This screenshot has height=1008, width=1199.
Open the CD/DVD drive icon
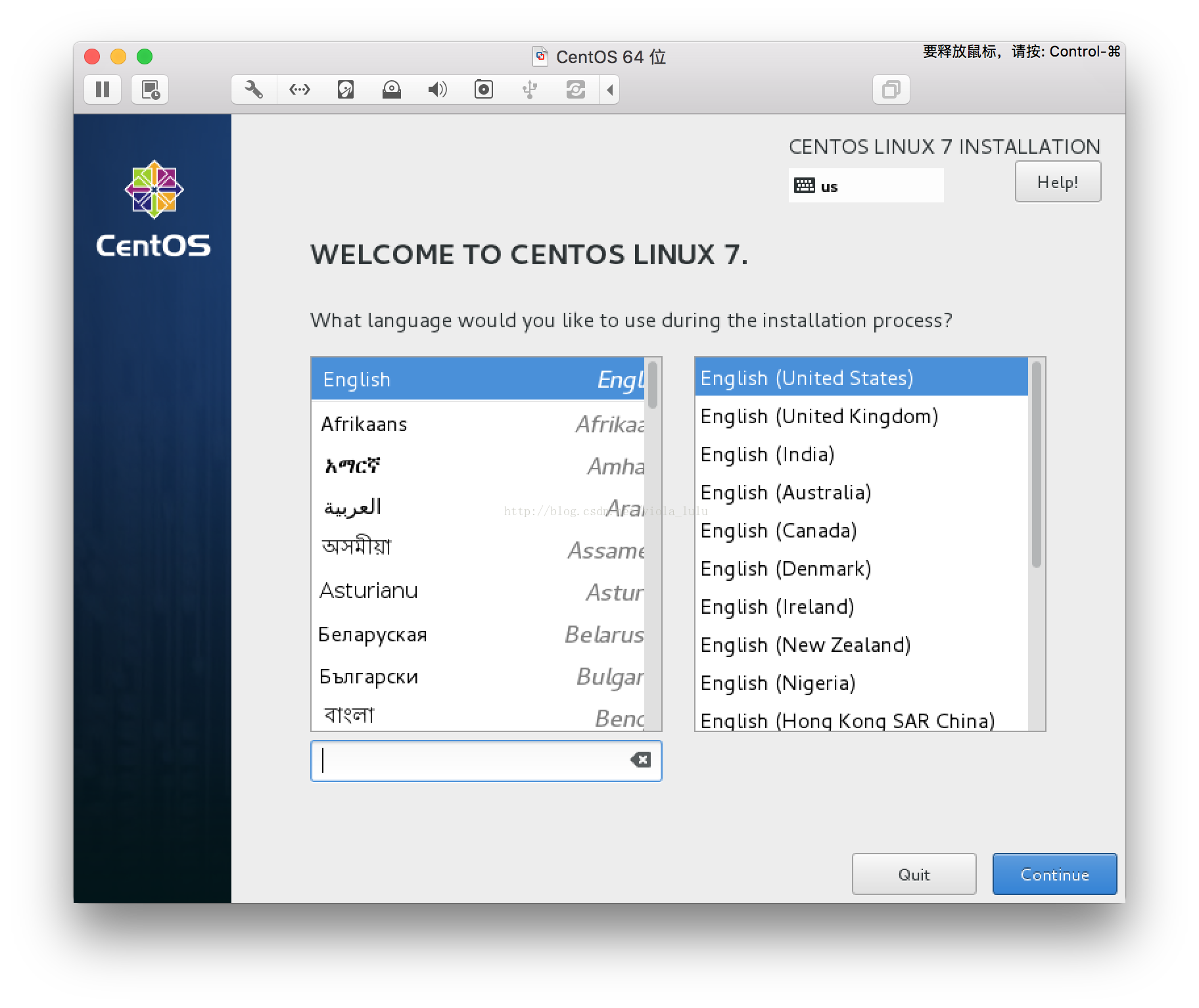point(392,89)
